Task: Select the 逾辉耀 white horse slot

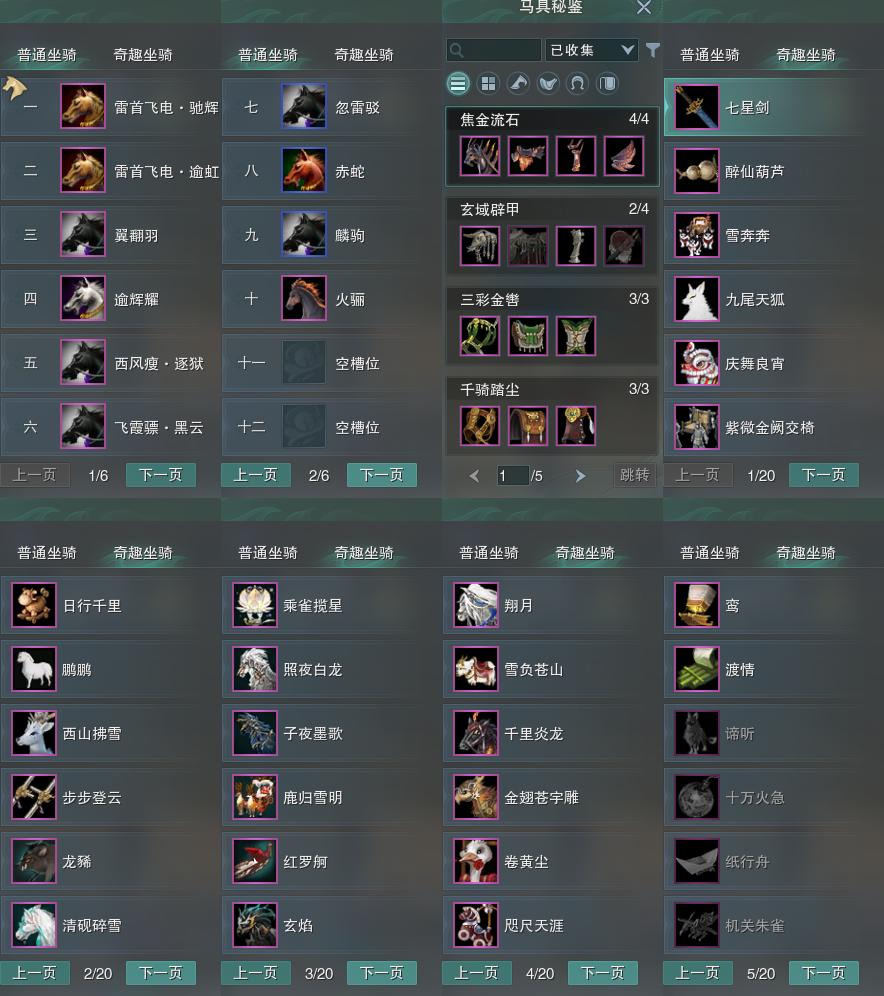Action: tap(110, 299)
